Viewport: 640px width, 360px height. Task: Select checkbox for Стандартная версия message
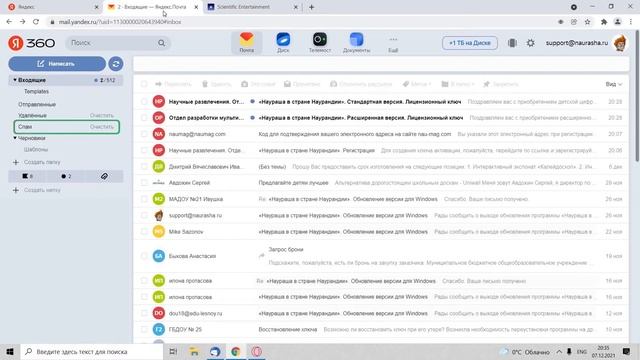[144, 101]
